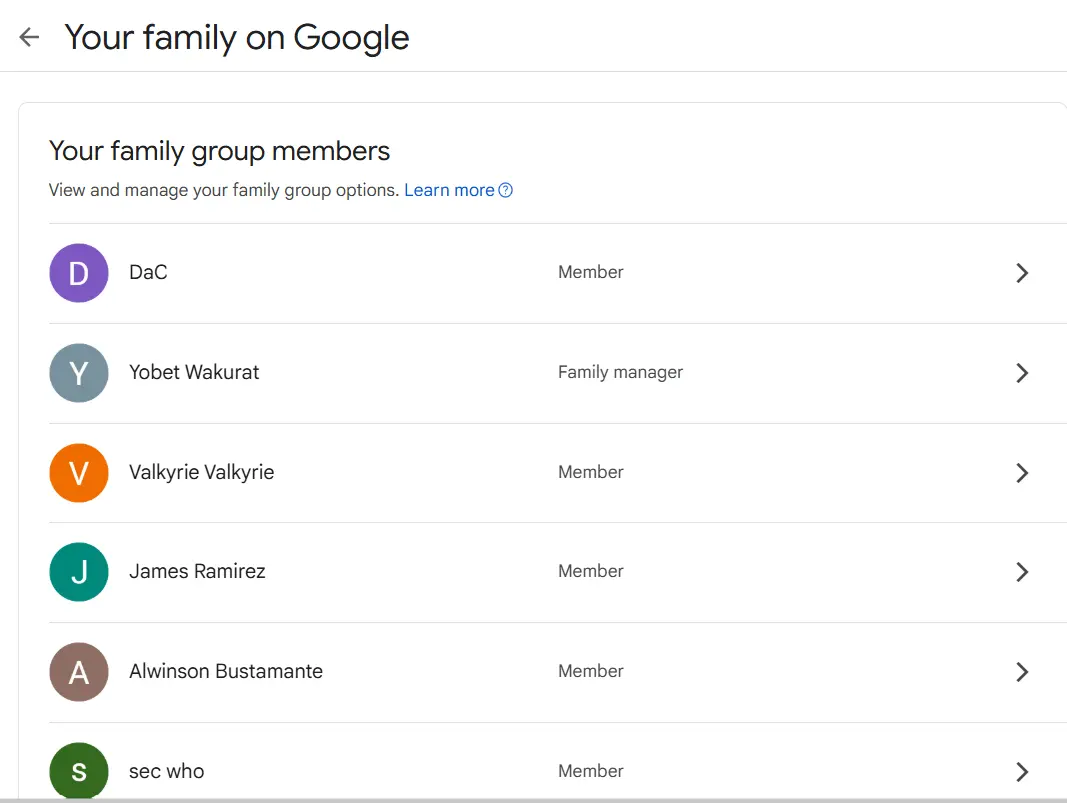Click the green S avatar icon
Viewport: 1067px width, 803px height.
pos(79,772)
